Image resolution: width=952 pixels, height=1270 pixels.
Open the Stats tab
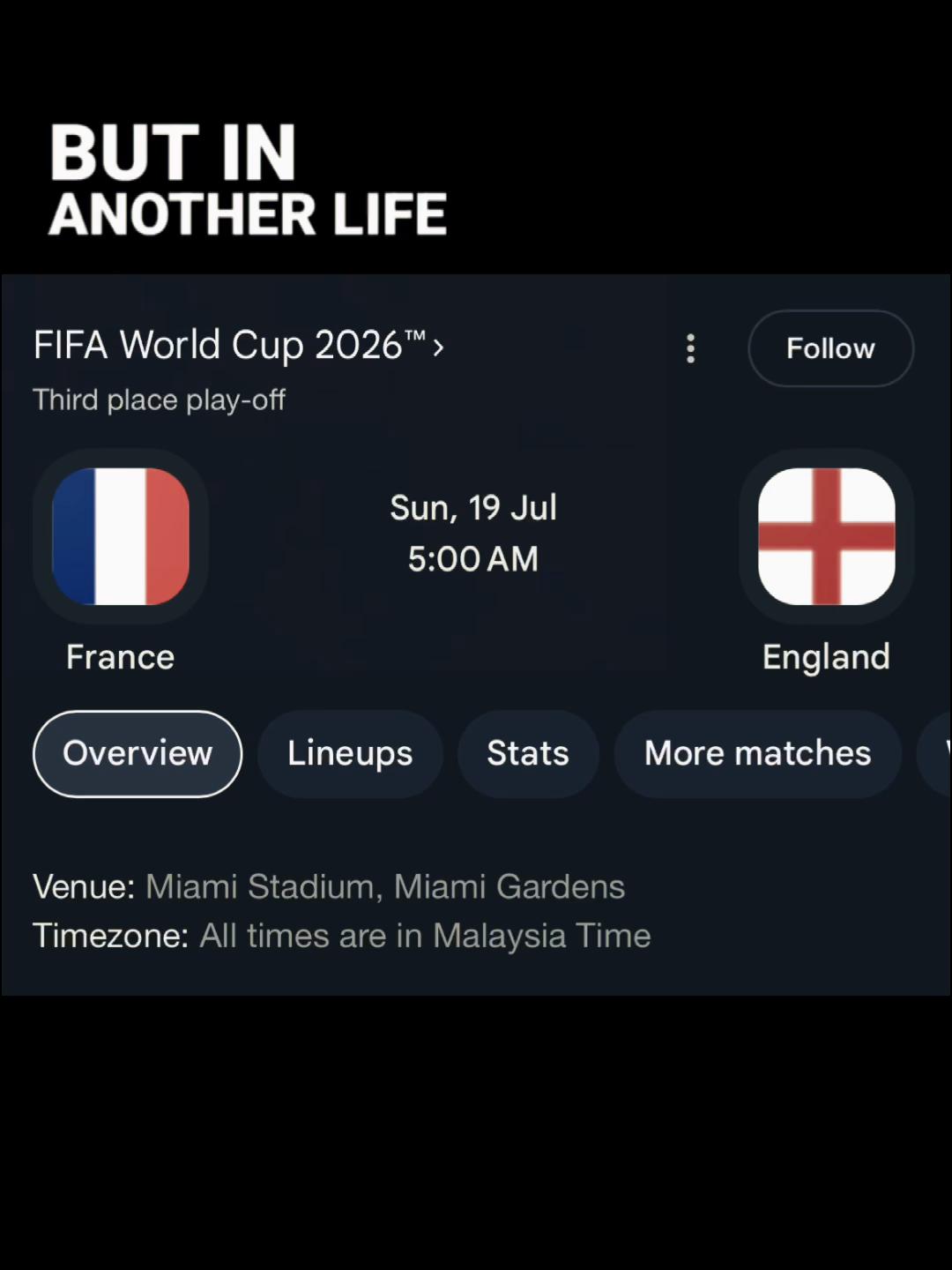pyautogui.click(x=528, y=754)
